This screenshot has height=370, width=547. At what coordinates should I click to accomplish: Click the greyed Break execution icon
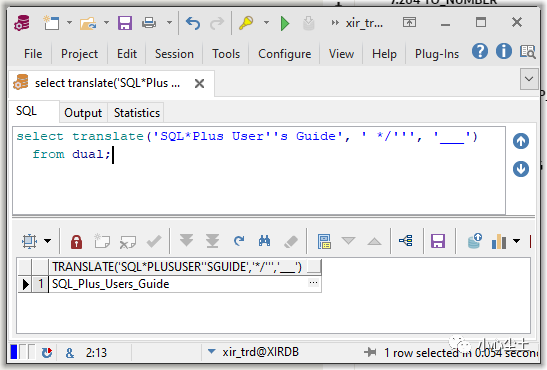(x=308, y=23)
